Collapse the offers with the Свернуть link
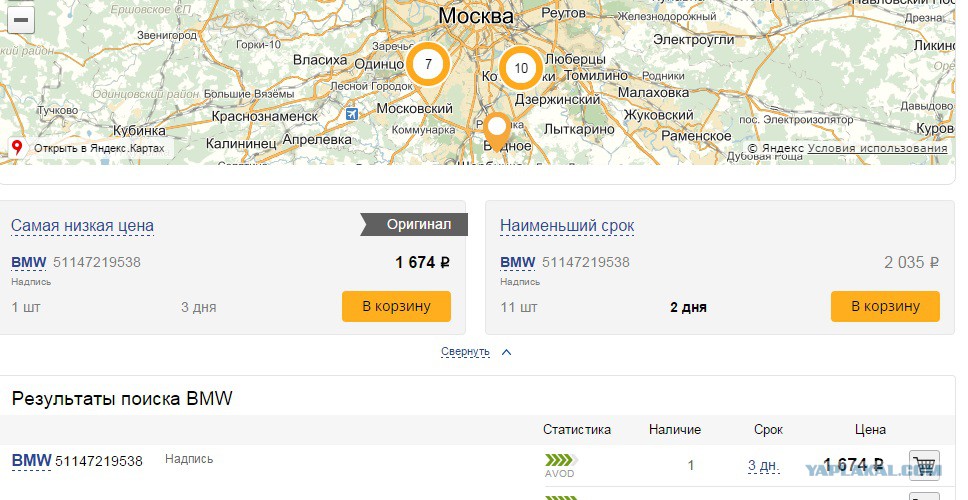The image size is (968, 500). [x=465, y=351]
